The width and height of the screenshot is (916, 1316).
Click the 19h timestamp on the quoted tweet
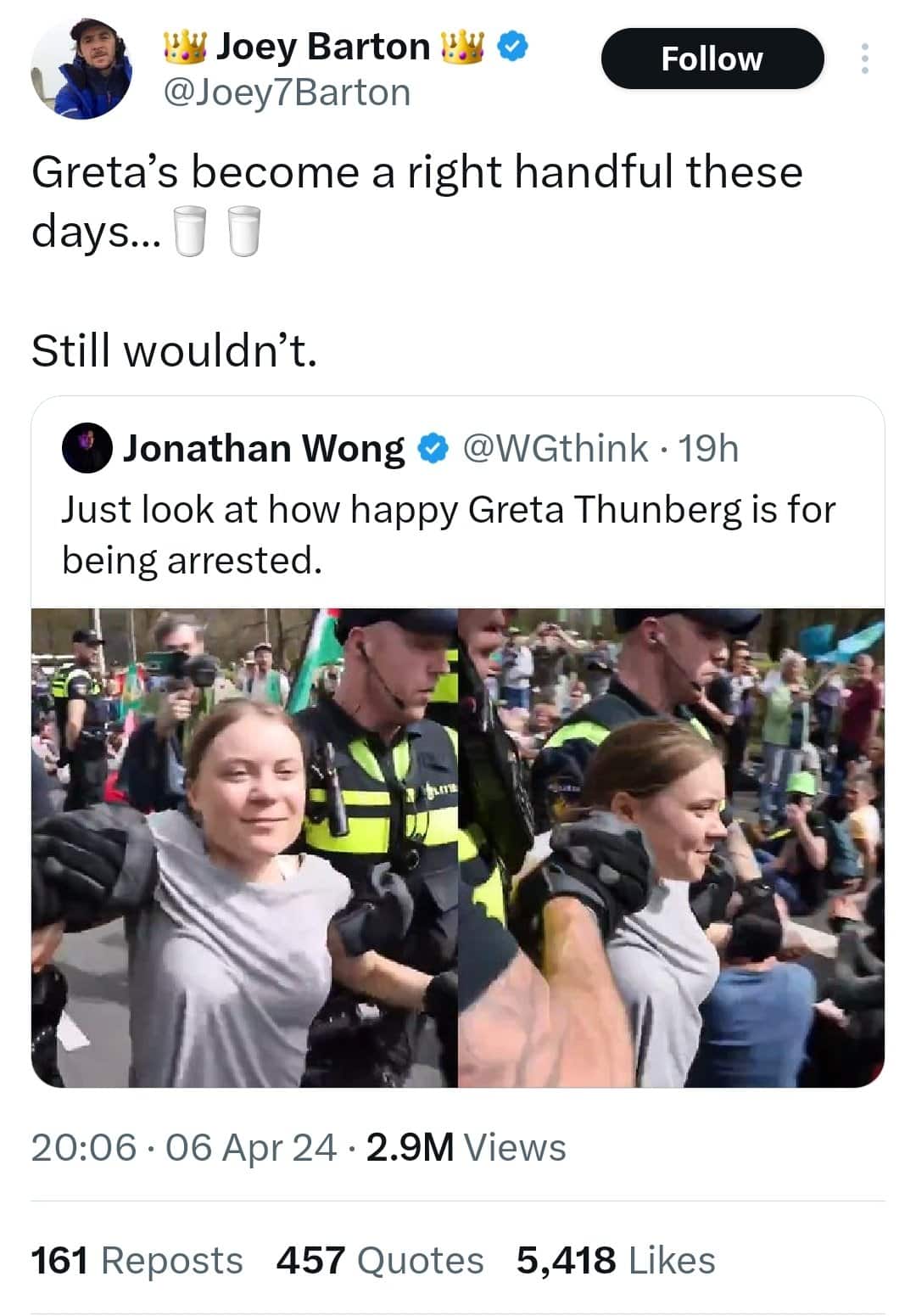pyautogui.click(x=709, y=448)
